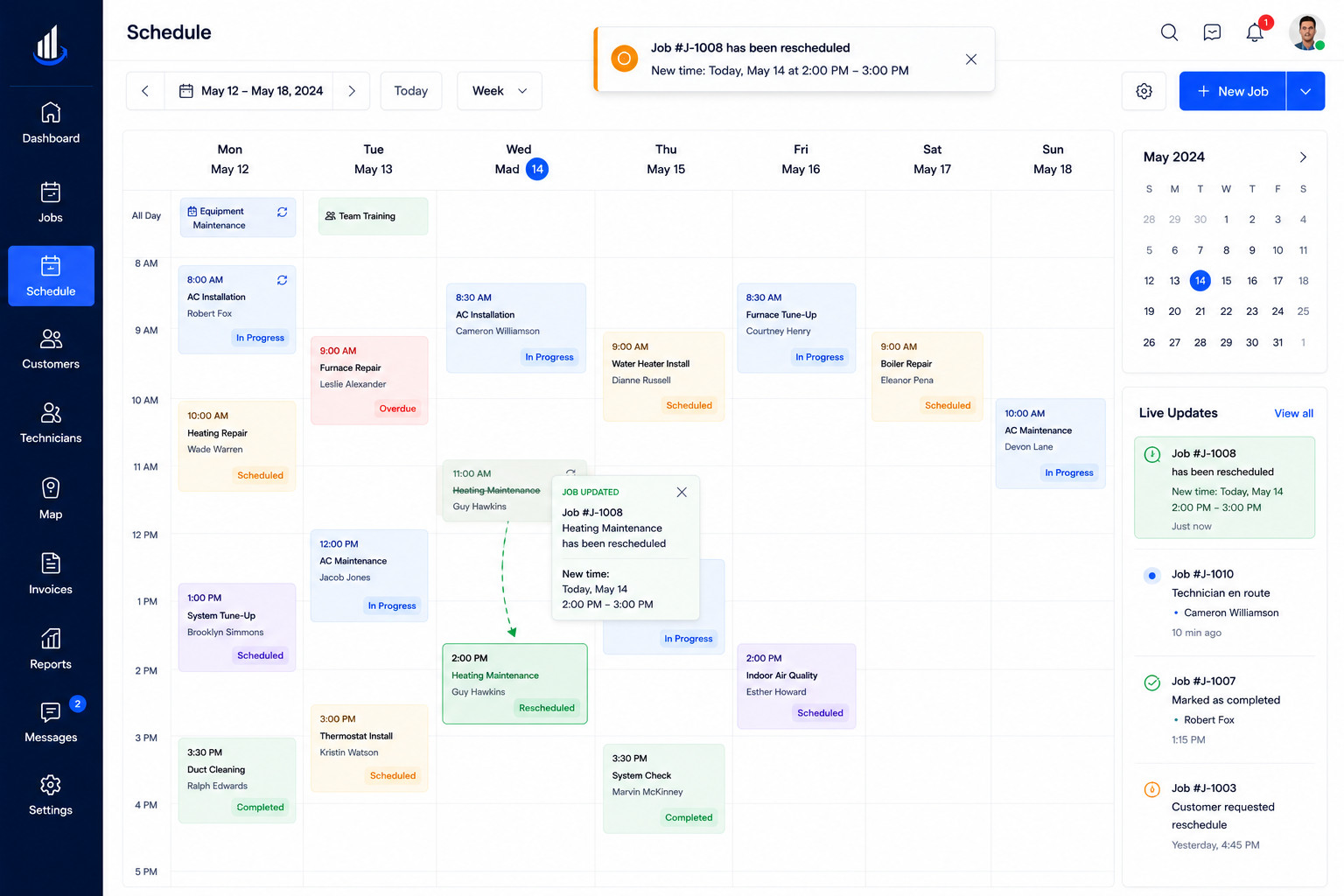Open Customers section
The image size is (1344, 896).
(x=51, y=349)
